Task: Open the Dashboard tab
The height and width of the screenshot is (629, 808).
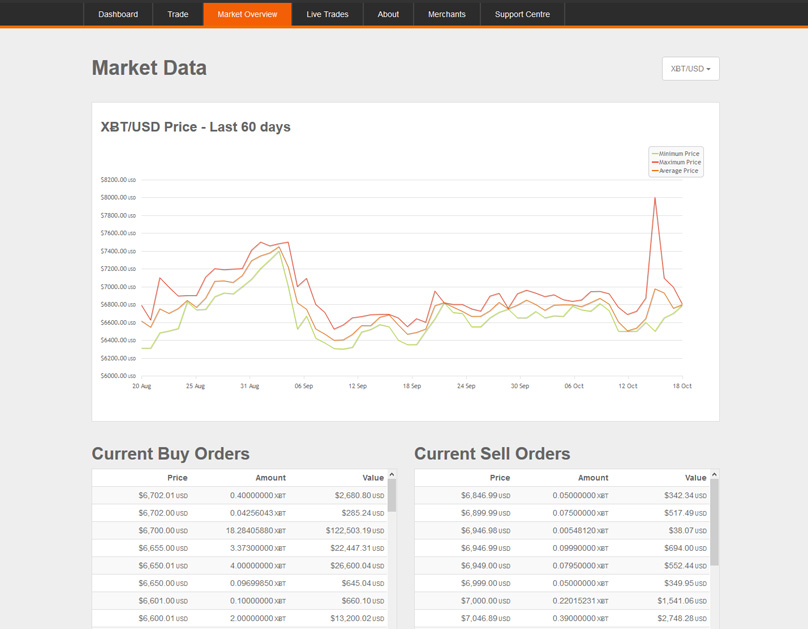Action: tap(118, 14)
